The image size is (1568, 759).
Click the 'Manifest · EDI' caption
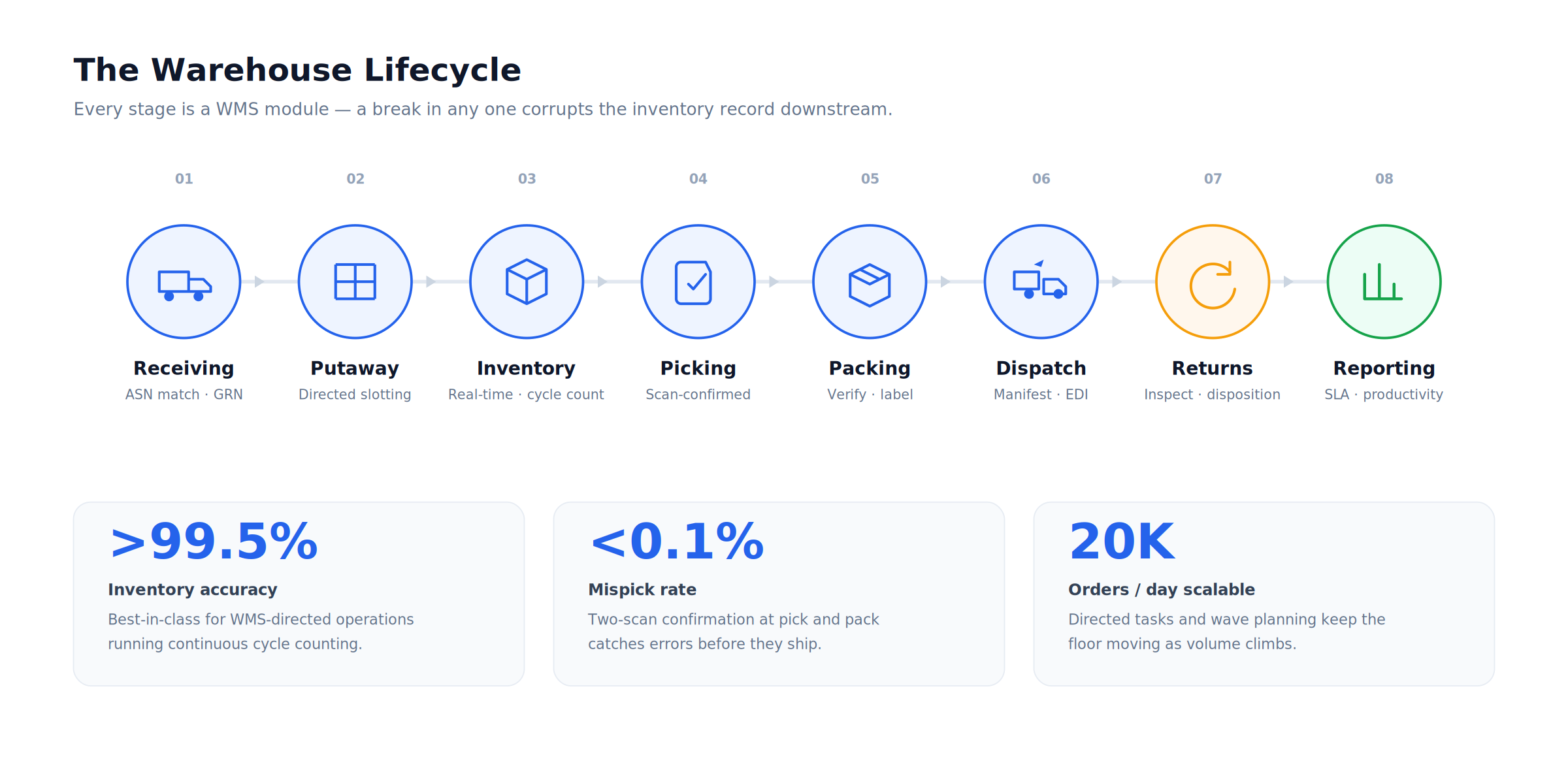1041,395
